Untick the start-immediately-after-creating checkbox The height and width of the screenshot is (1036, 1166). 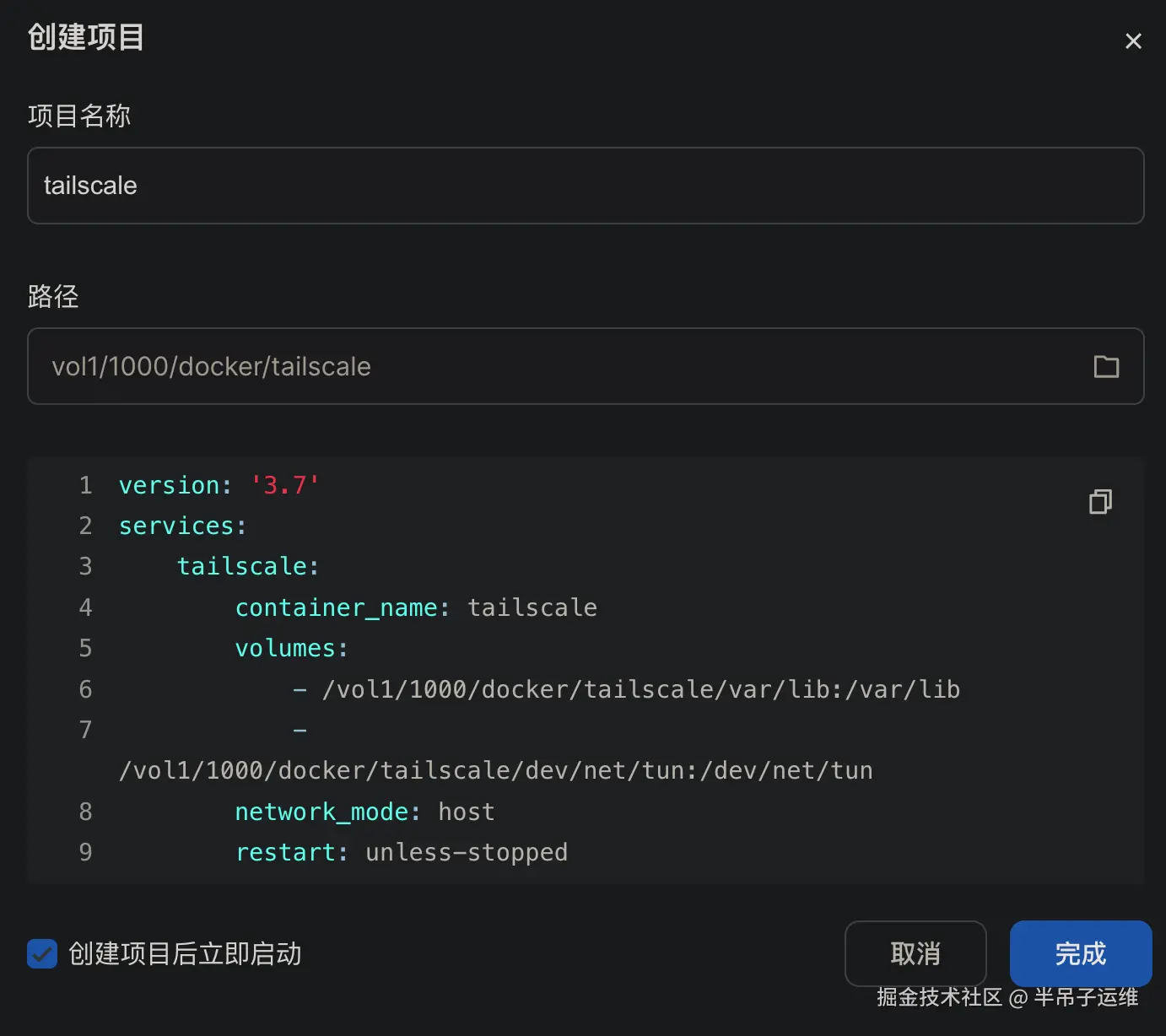[x=42, y=953]
